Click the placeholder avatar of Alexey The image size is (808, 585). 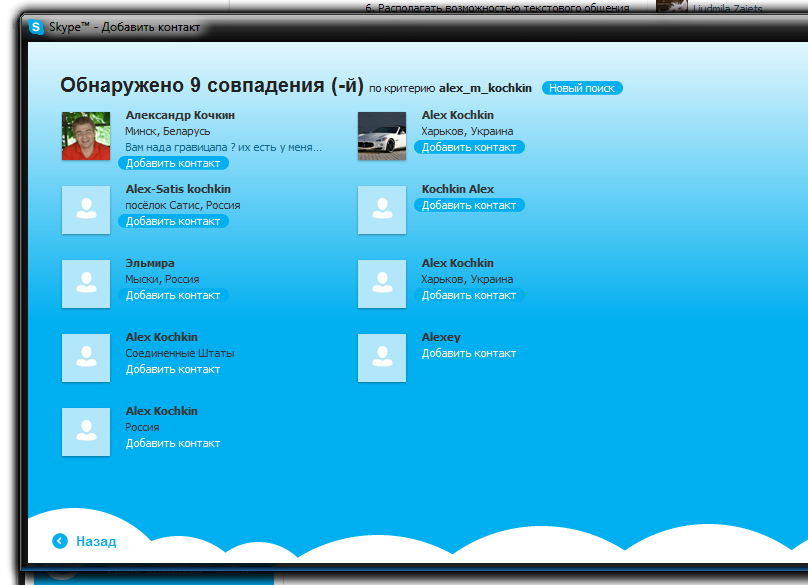point(382,358)
